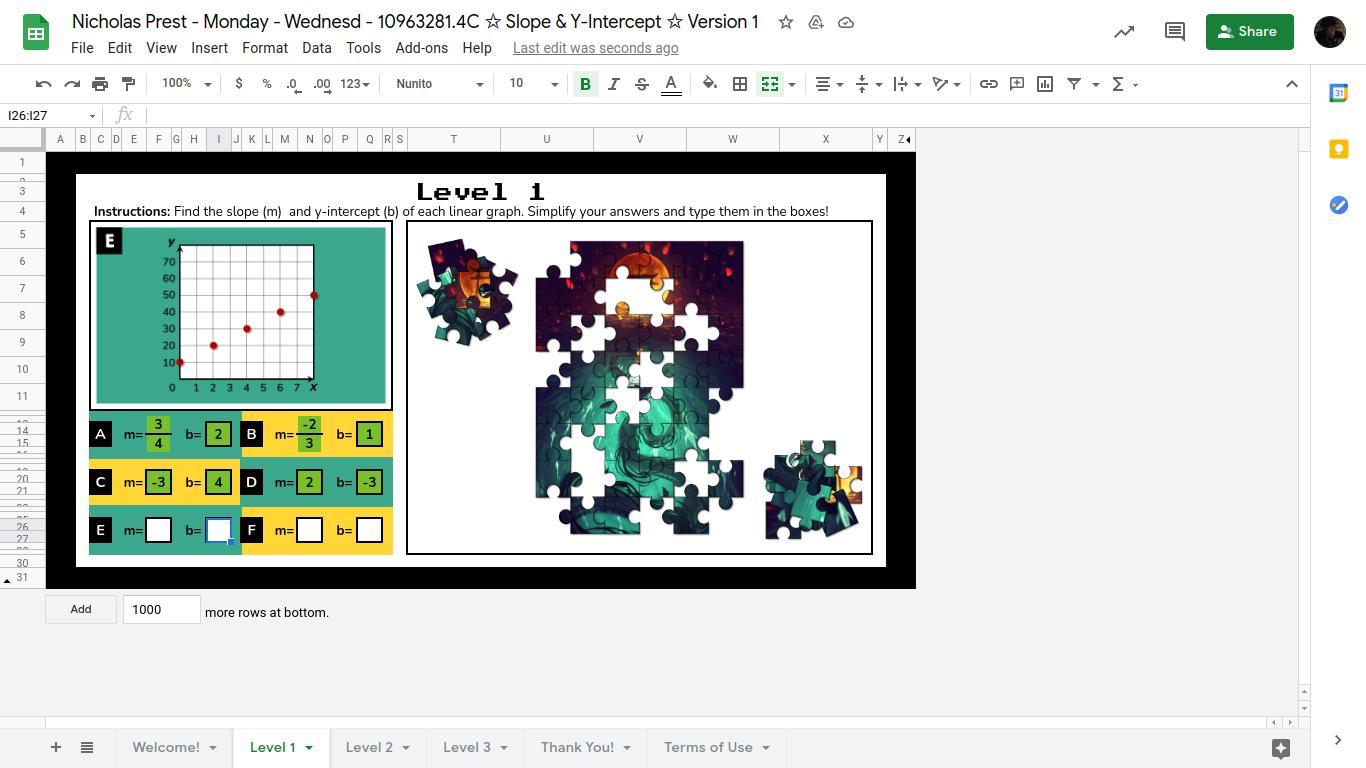
Task: Open the fill color picker
Action: pyautogui.click(x=710, y=84)
